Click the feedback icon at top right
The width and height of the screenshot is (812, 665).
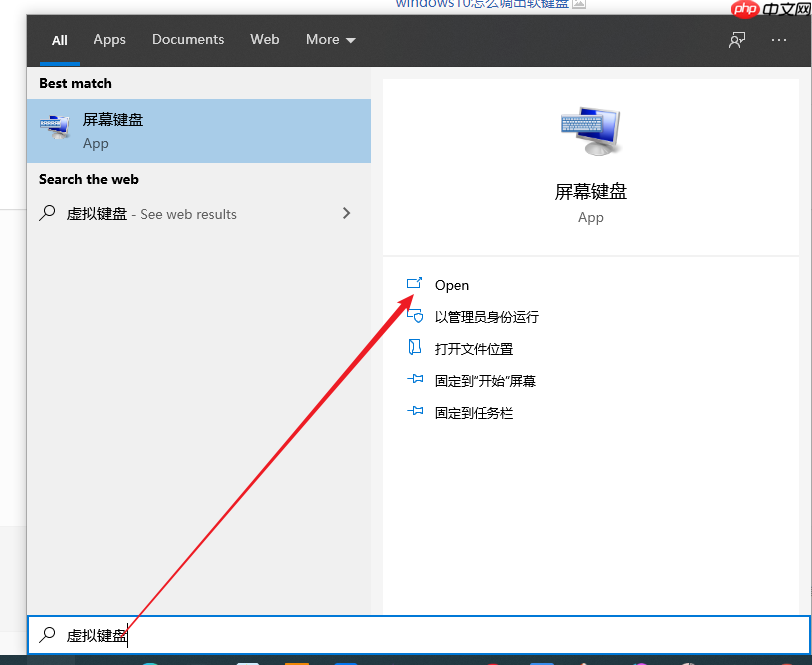click(736, 39)
